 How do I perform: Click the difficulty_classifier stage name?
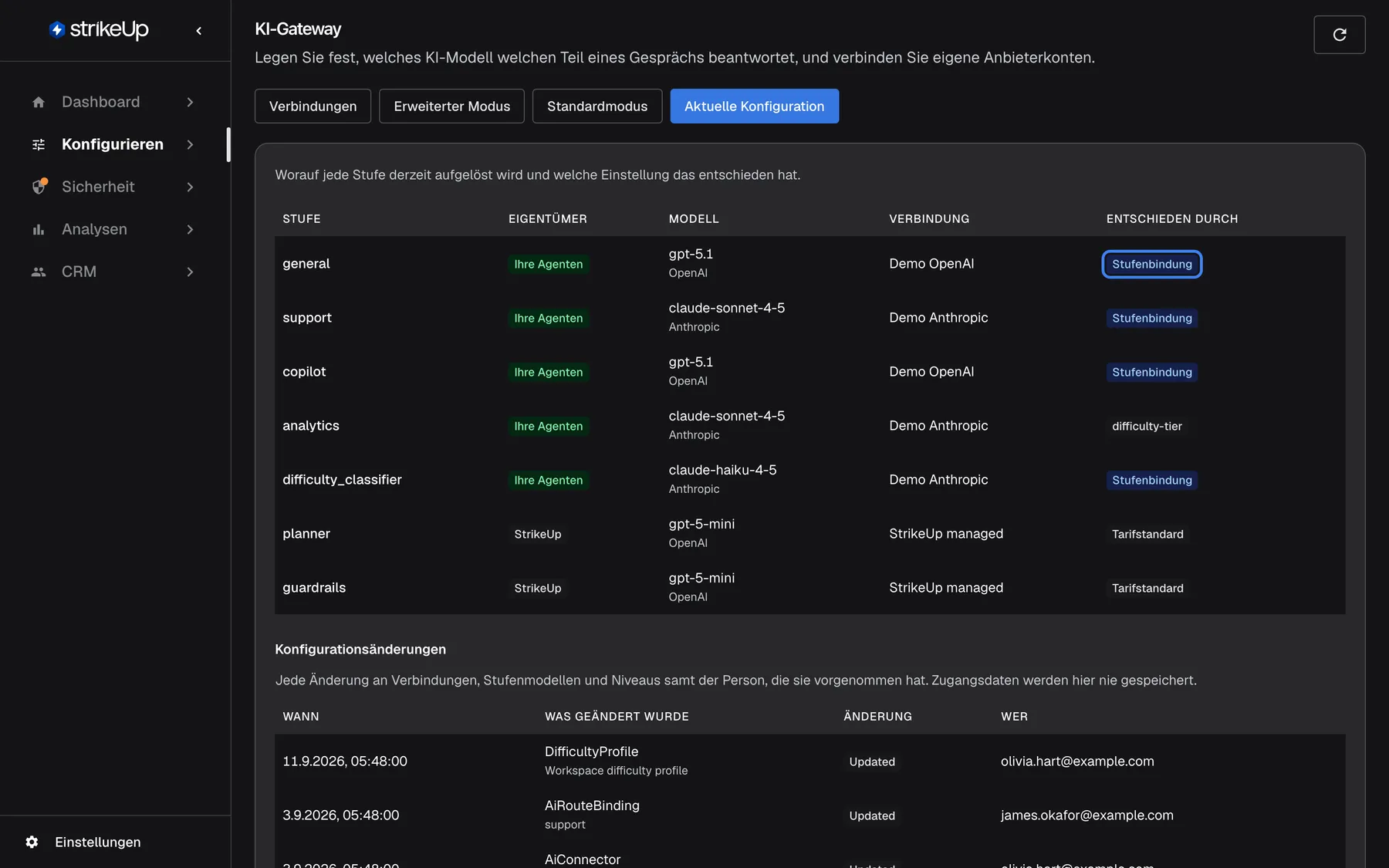pos(342,479)
